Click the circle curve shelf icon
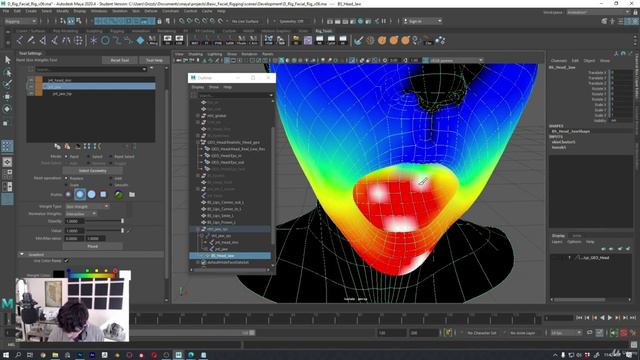This screenshot has height=360, width=640. click(x=105, y=40)
